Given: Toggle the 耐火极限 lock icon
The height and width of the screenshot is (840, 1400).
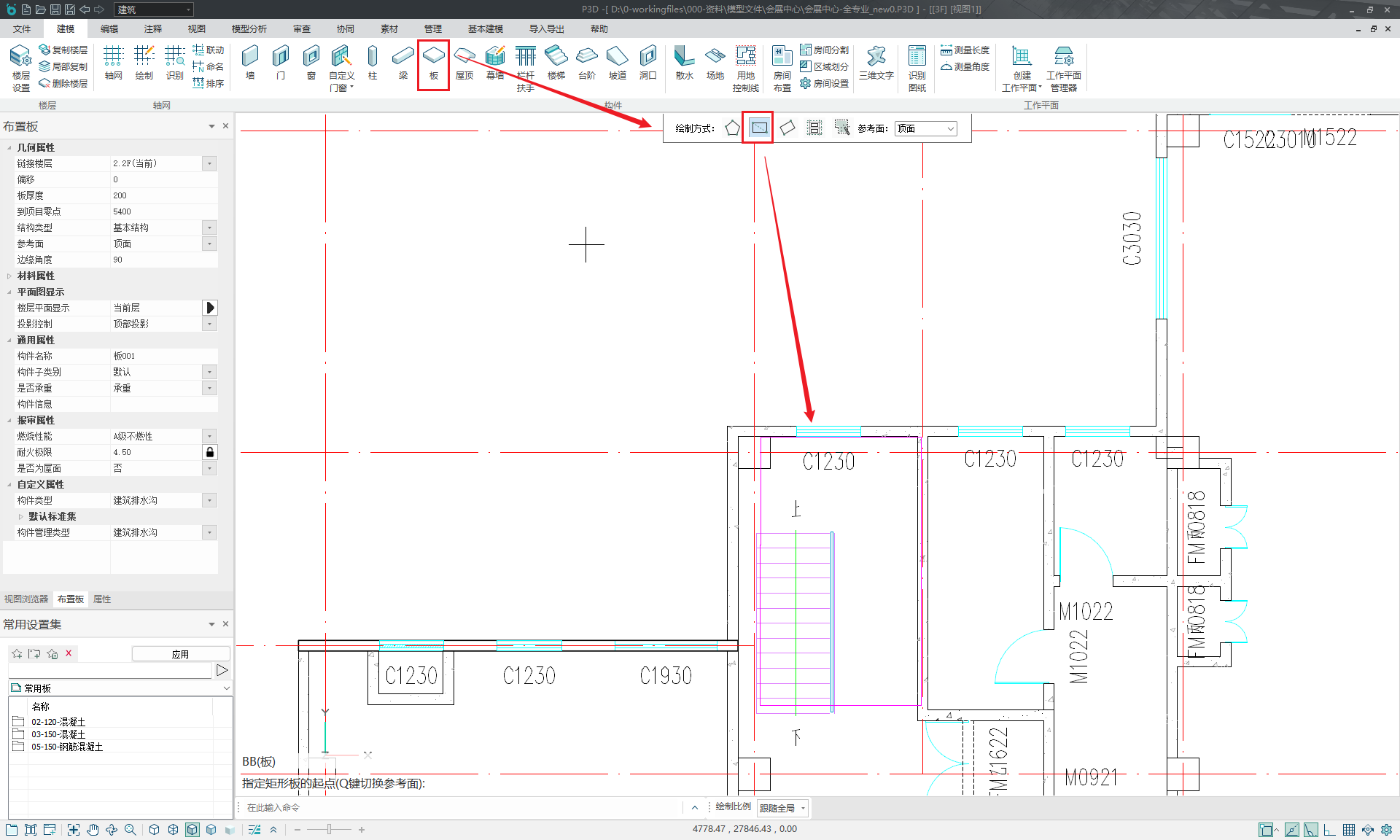Looking at the screenshot, I should tap(210, 452).
